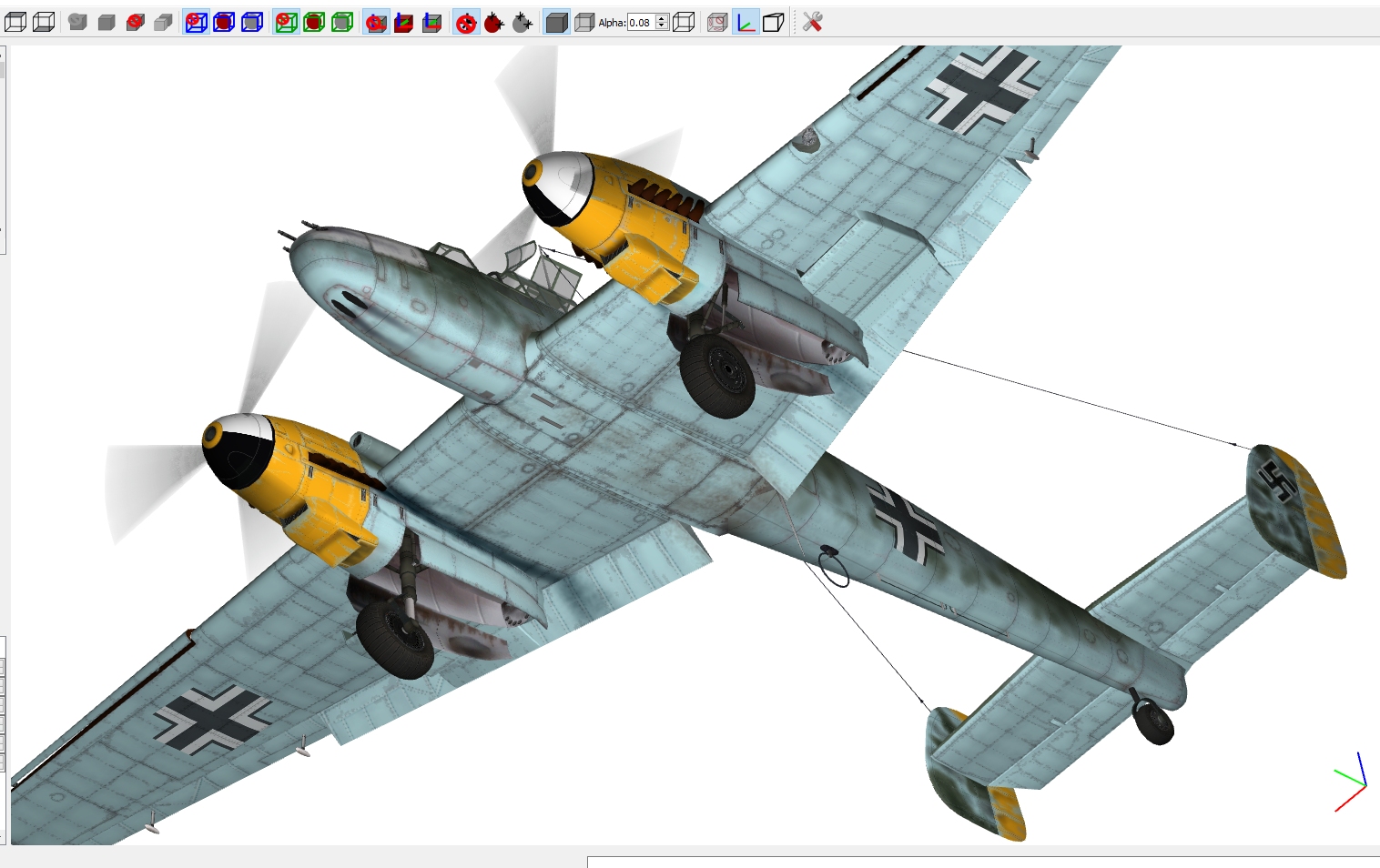The width and height of the screenshot is (1380, 868).
Task: Click the dark red sphere with sparks icon
Action: pos(494,22)
